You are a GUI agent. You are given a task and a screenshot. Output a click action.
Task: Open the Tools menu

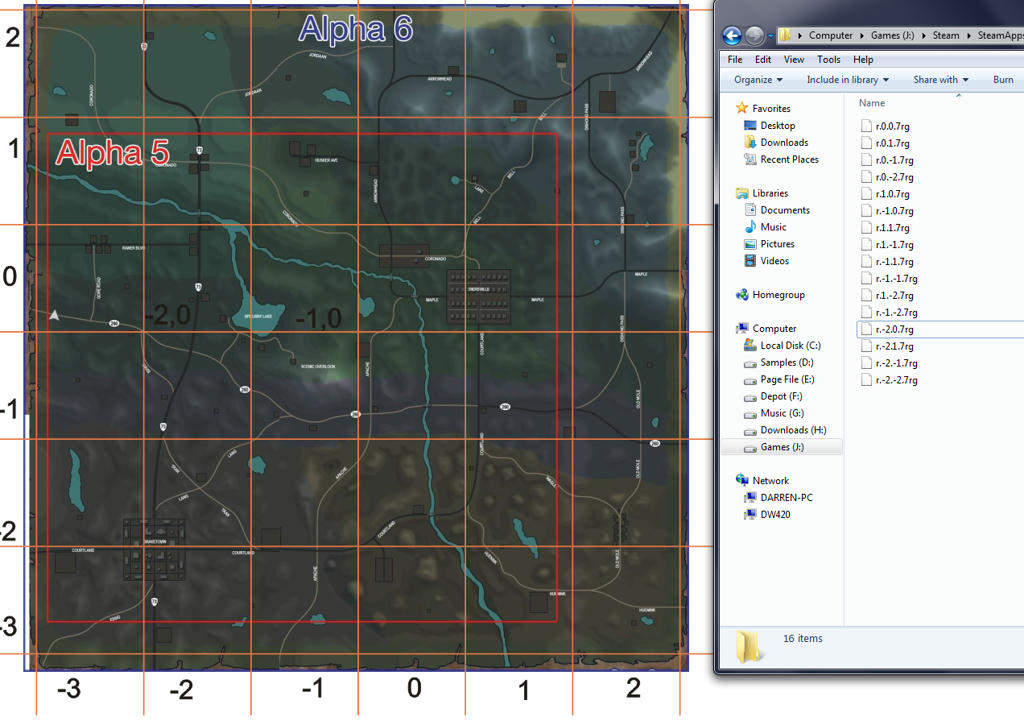click(828, 59)
